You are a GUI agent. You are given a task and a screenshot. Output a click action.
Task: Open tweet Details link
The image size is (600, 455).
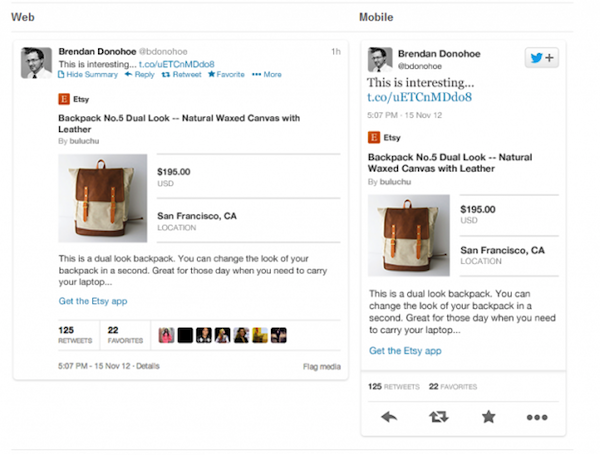tap(147, 367)
